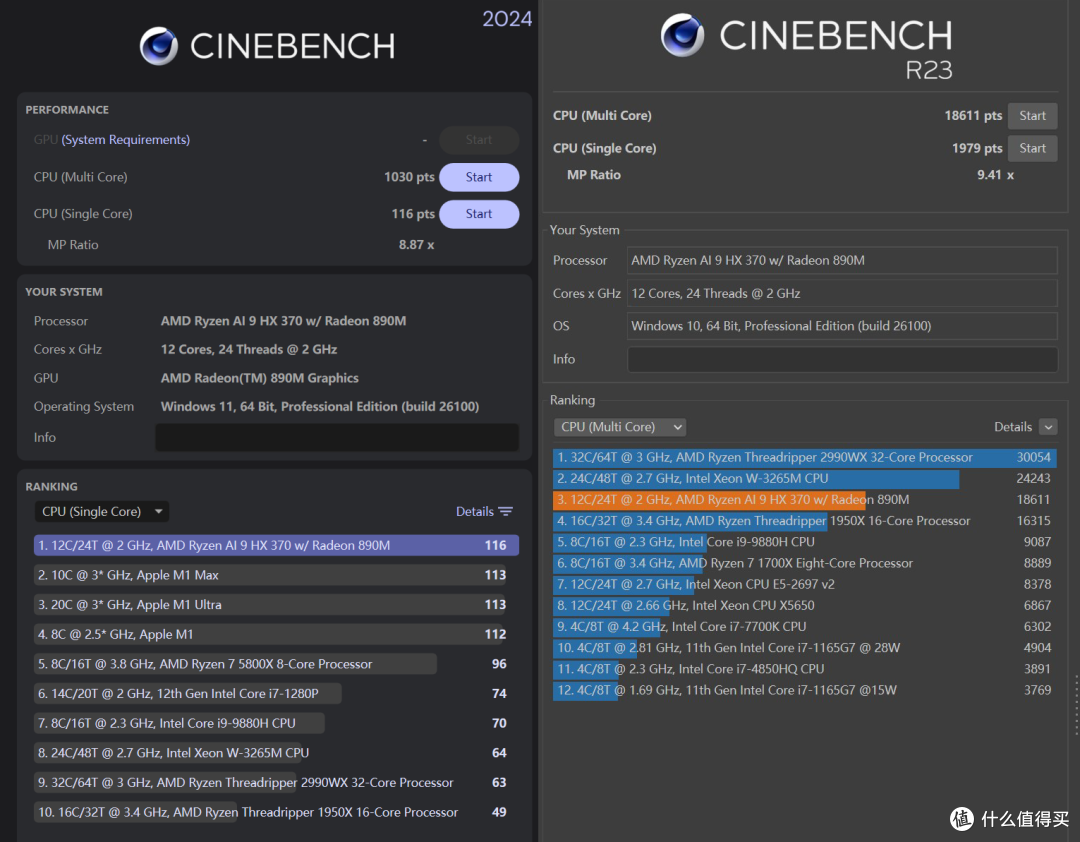Start the CPU (Multi Core) test in Cinebench 2024
The height and width of the screenshot is (842, 1080).
479,177
